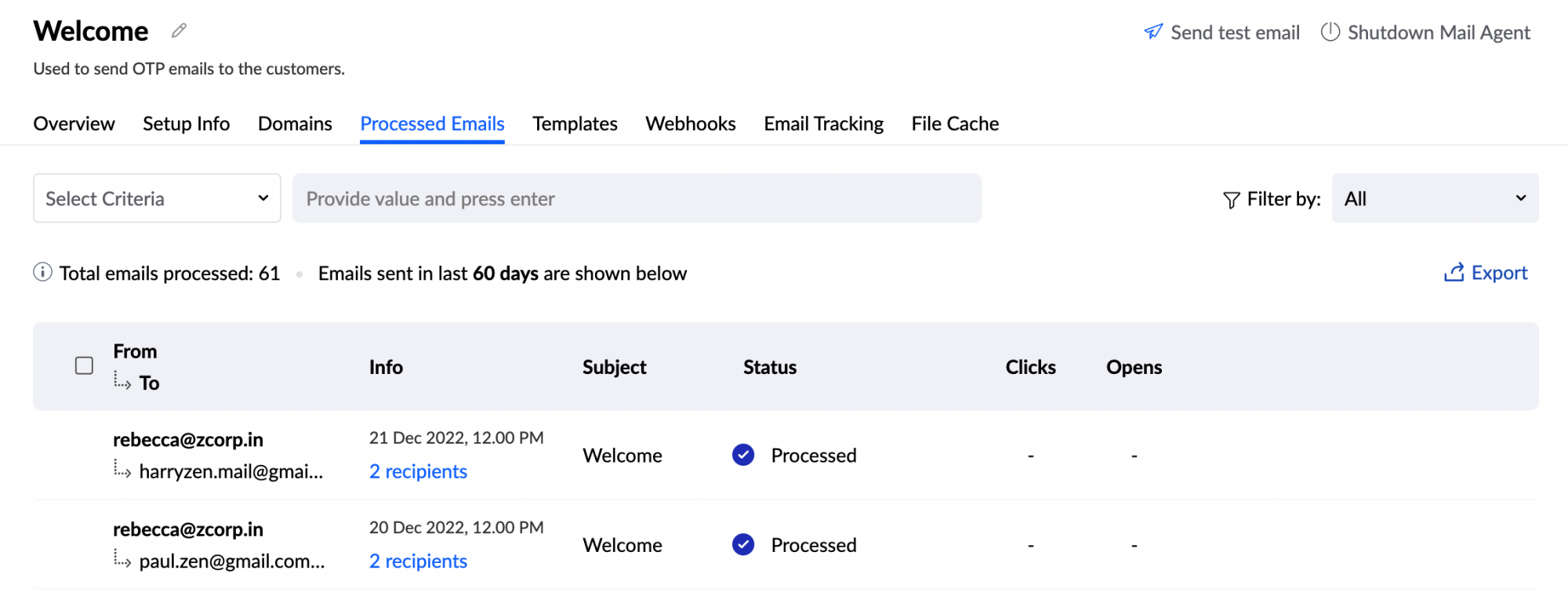Screen dimensions: 1568x592
Task: Click Processed checkmark icon for 21 Dec email
Action: point(743,456)
